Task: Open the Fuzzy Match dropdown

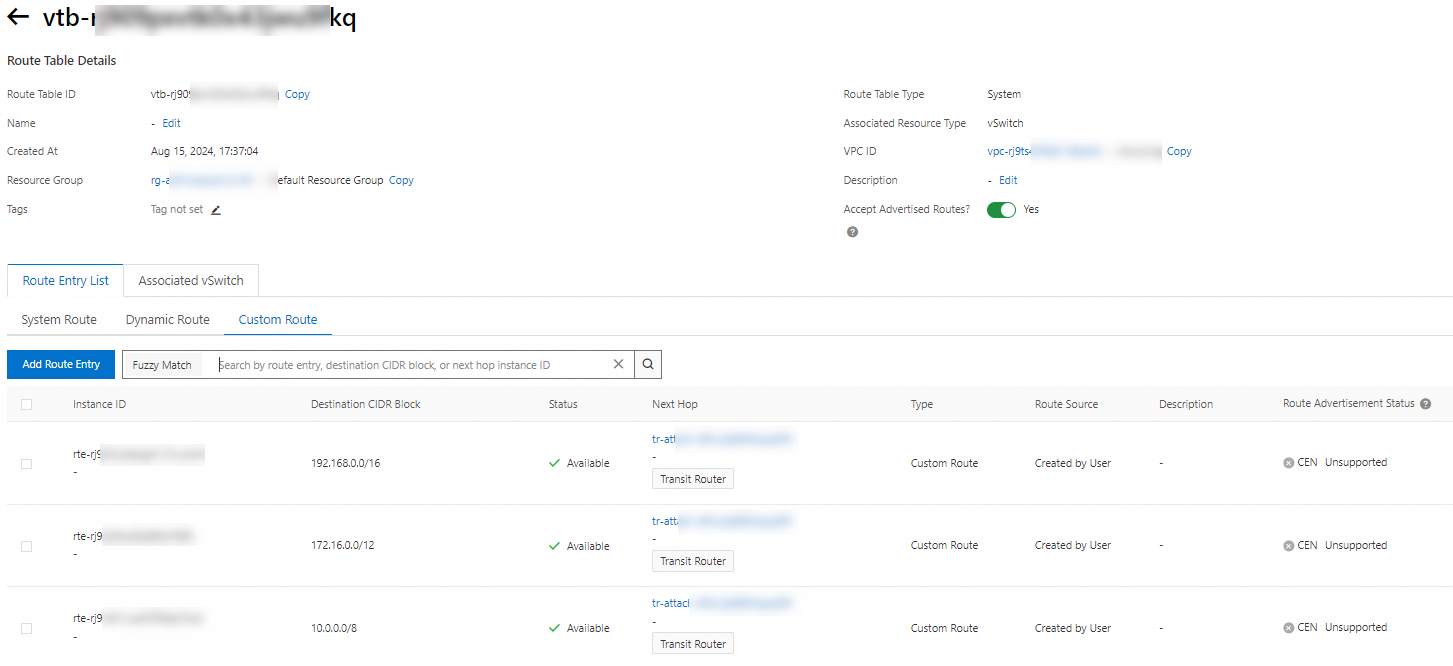Action: (x=162, y=365)
